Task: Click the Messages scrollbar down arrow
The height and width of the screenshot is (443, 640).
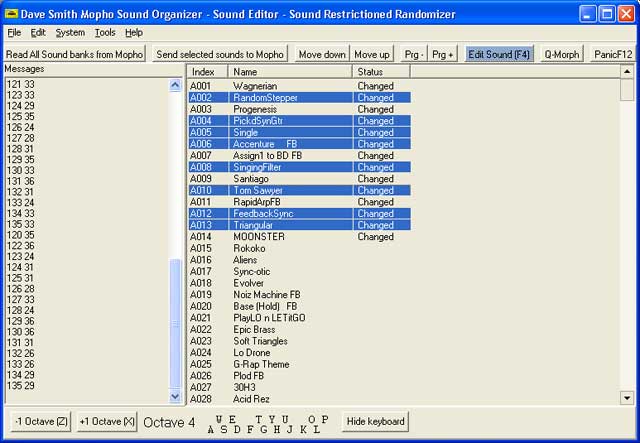Action: click(175, 396)
